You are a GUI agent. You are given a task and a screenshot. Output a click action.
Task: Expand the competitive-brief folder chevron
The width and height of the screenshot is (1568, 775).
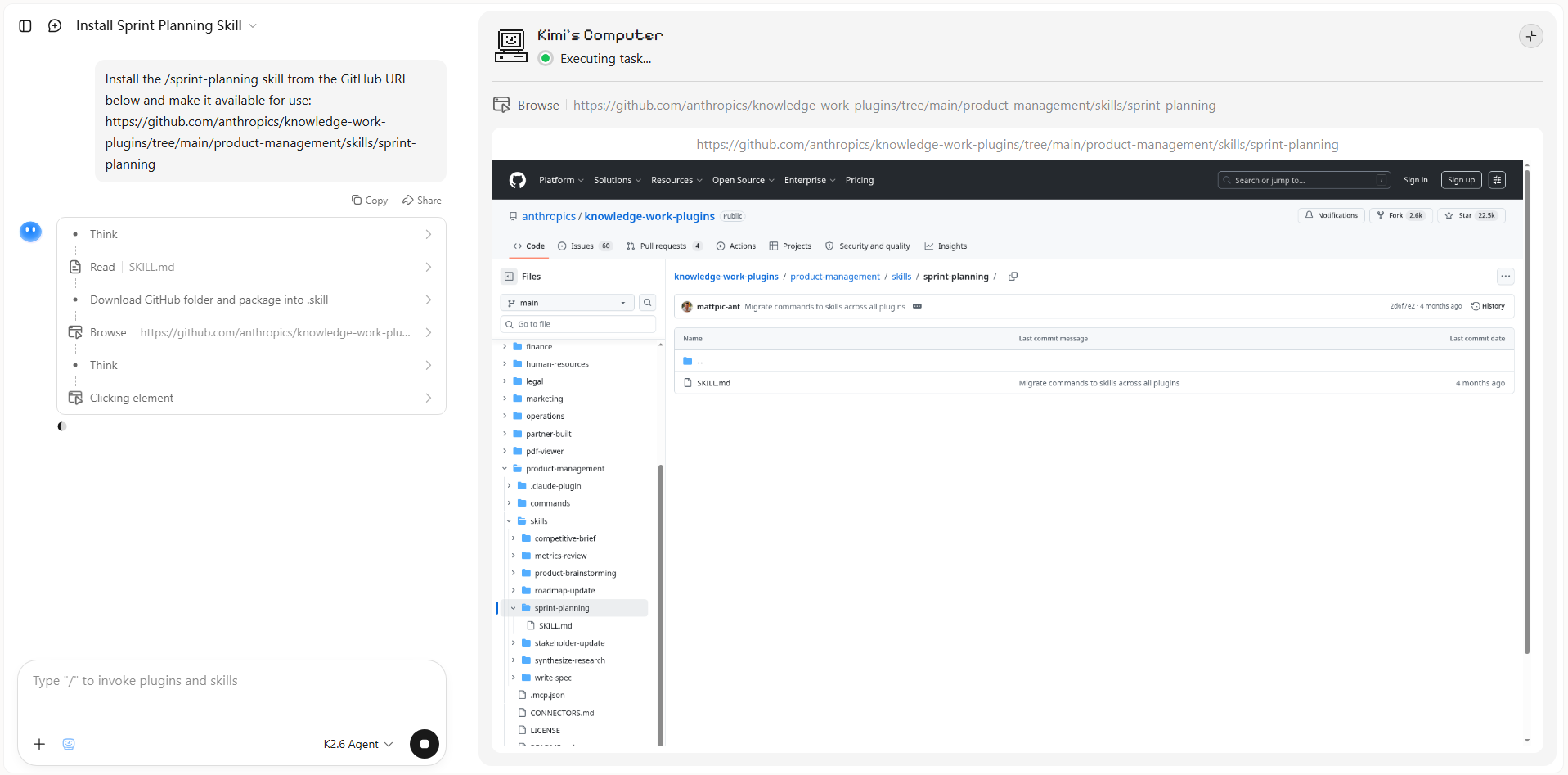tap(514, 538)
